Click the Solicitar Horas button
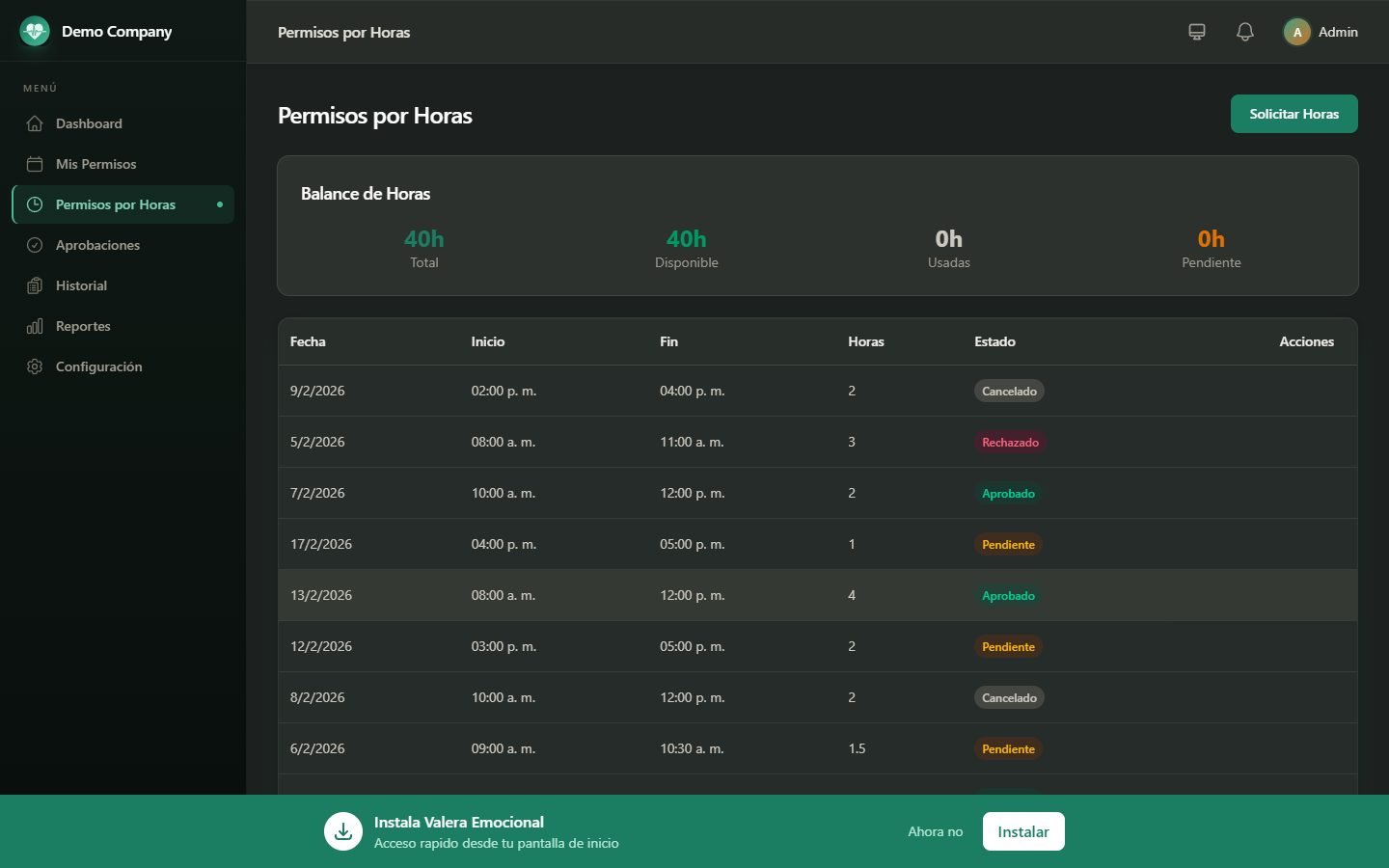 click(1294, 114)
